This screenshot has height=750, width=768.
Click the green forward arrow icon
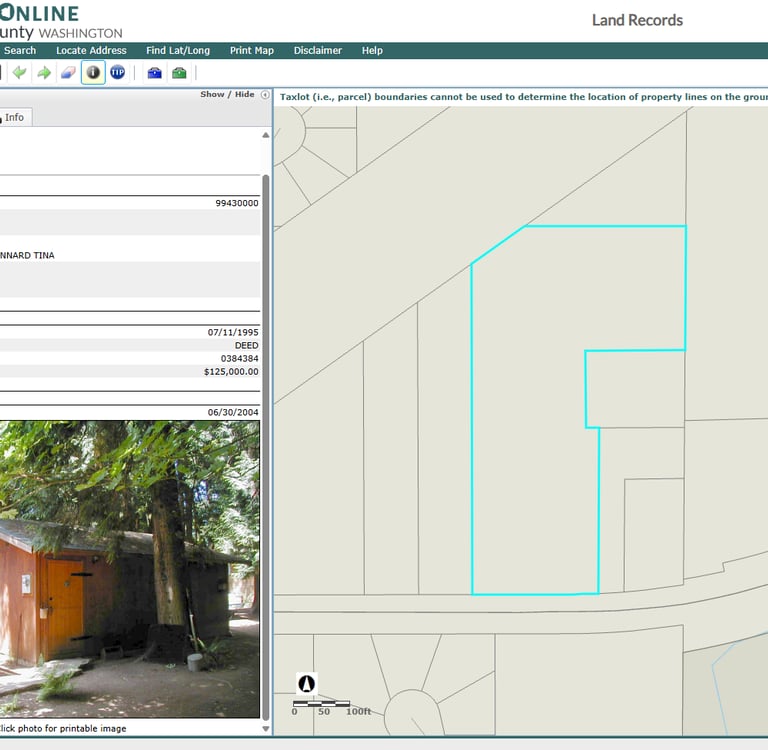pyautogui.click(x=44, y=73)
